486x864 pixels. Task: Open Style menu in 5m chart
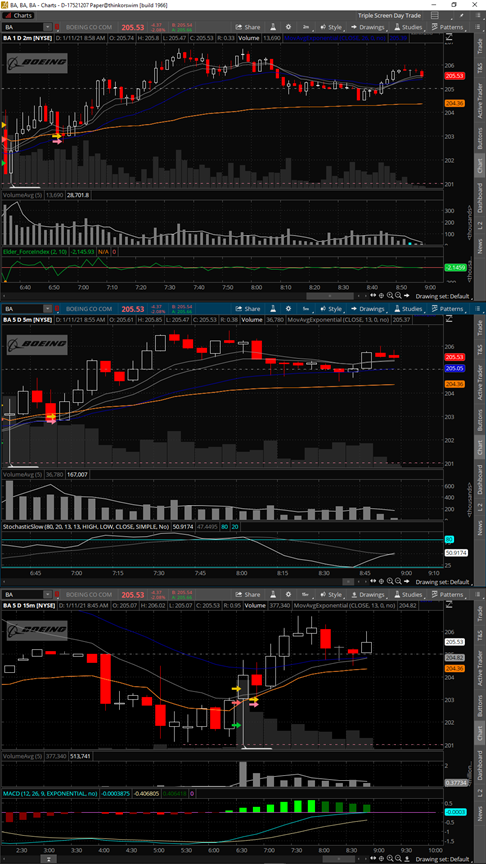point(331,309)
